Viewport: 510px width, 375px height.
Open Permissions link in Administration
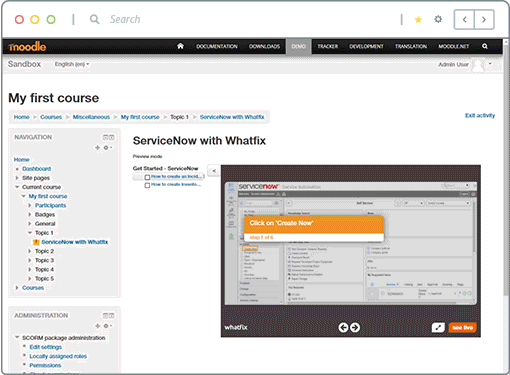[x=45, y=365]
